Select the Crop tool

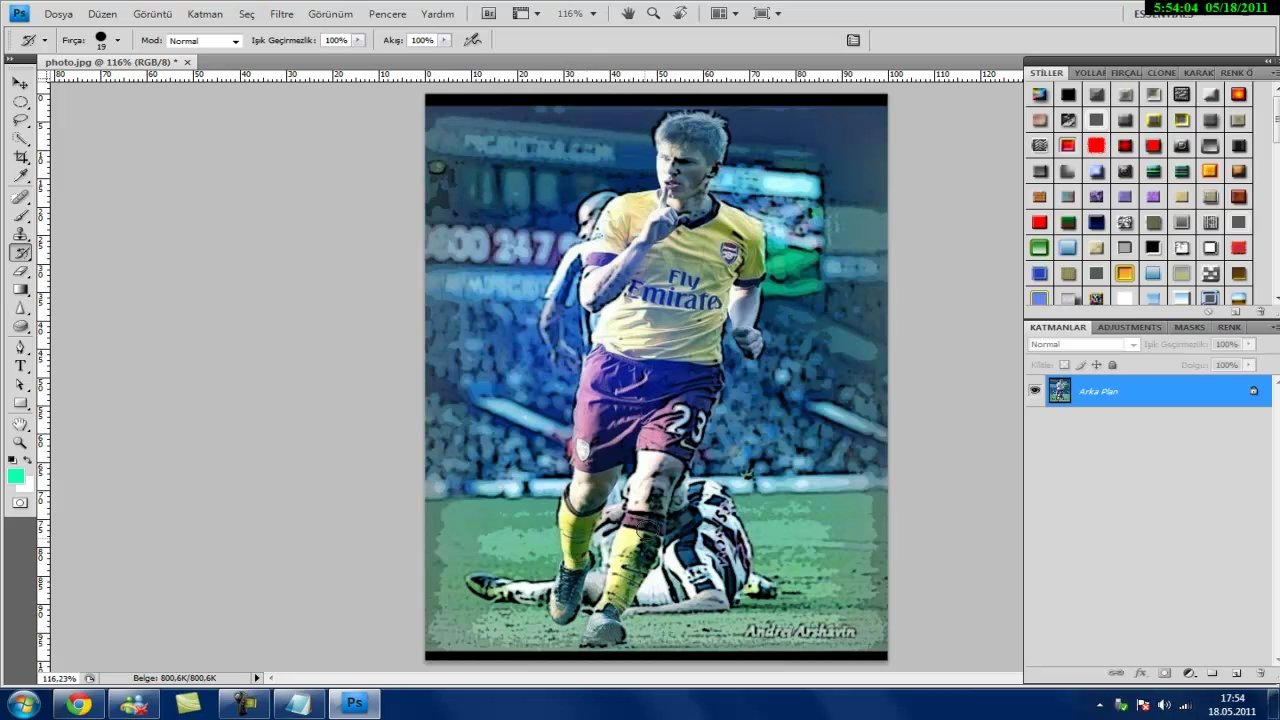(20, 157)
